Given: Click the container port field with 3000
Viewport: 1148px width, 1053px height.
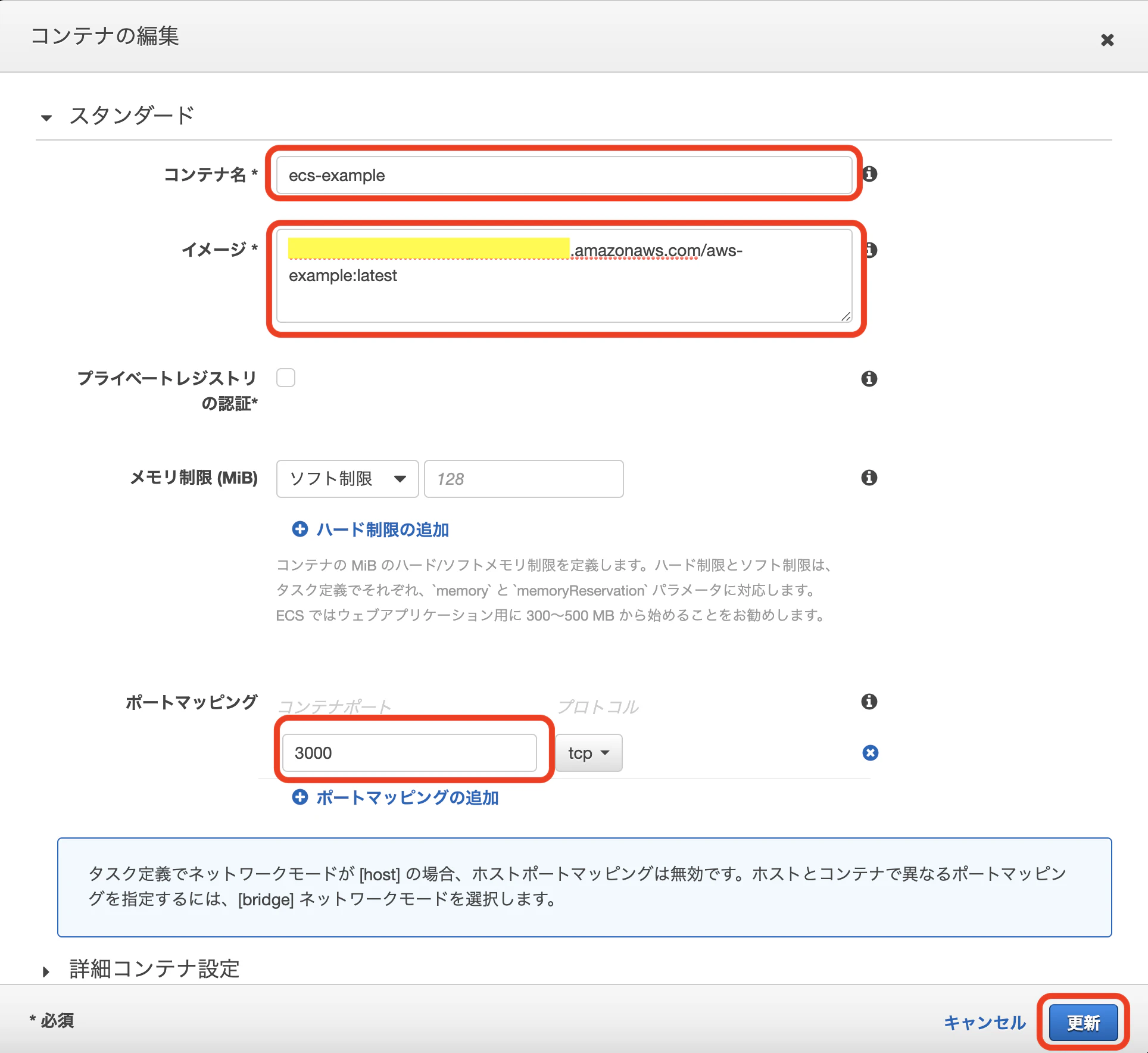Looking at the screenshot, I should pyautogui.click(x=410, y=753).
